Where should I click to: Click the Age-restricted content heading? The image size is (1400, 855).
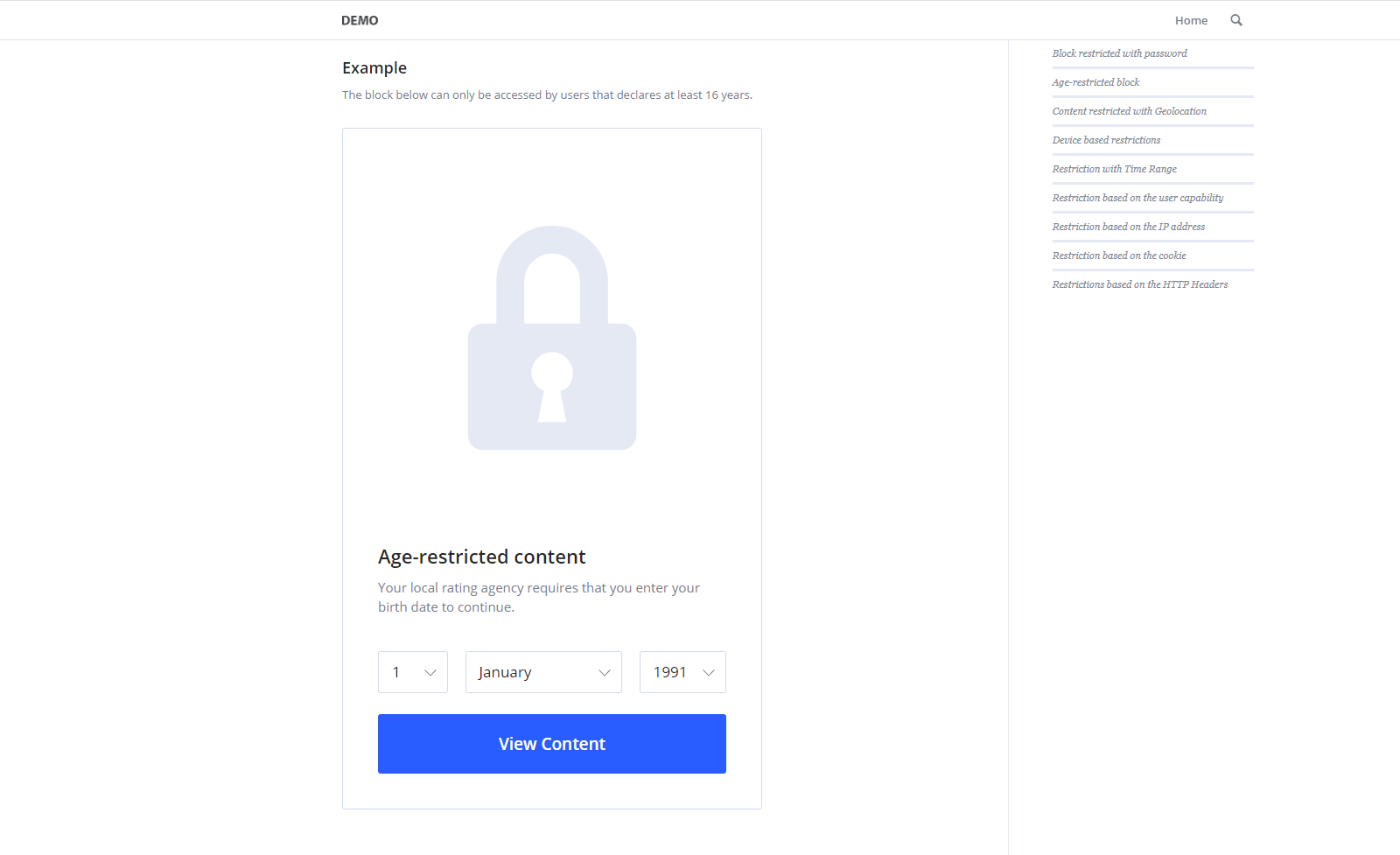click(x=481, y=557)
